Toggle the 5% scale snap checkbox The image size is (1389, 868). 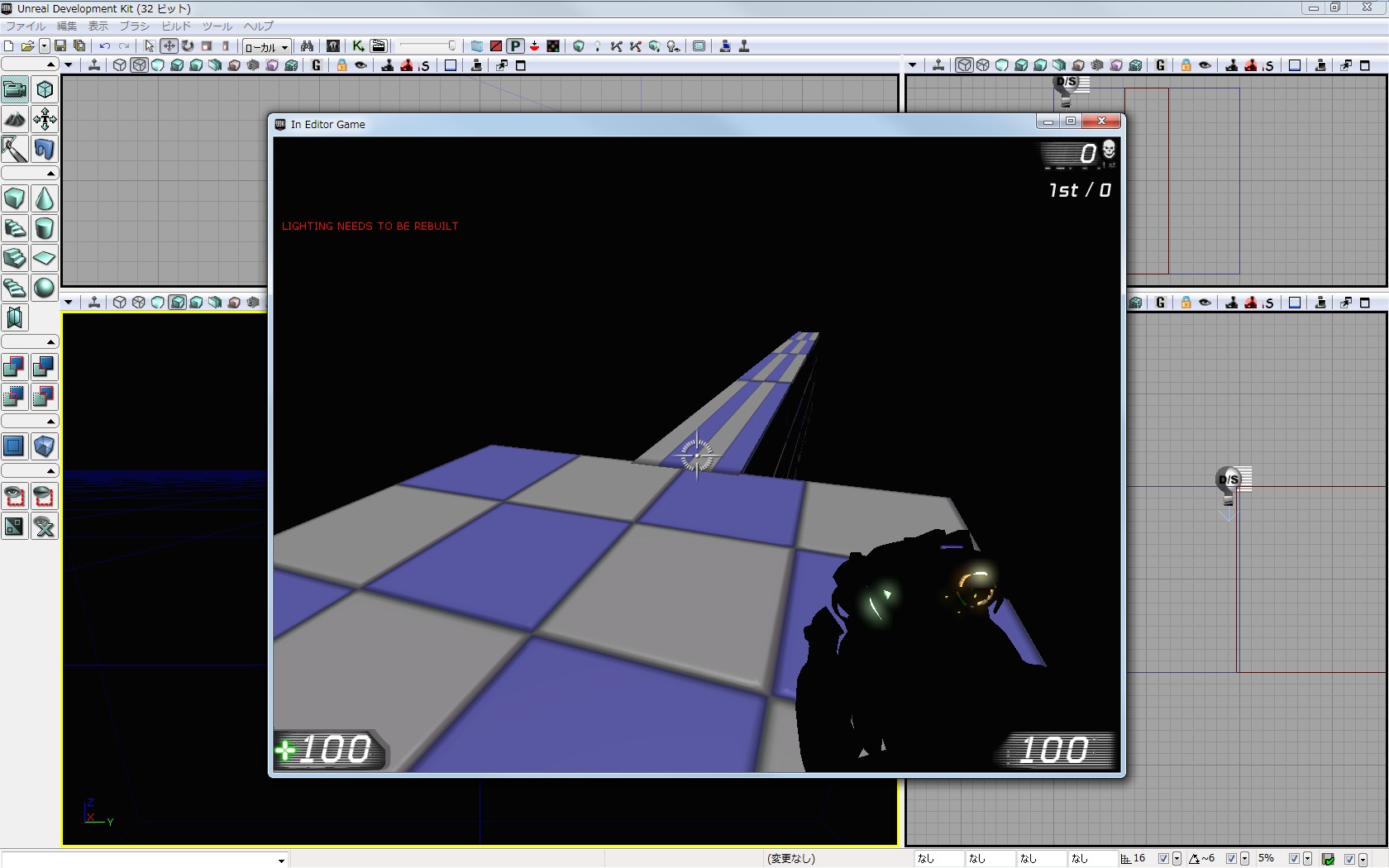(x=1294, y=859)
